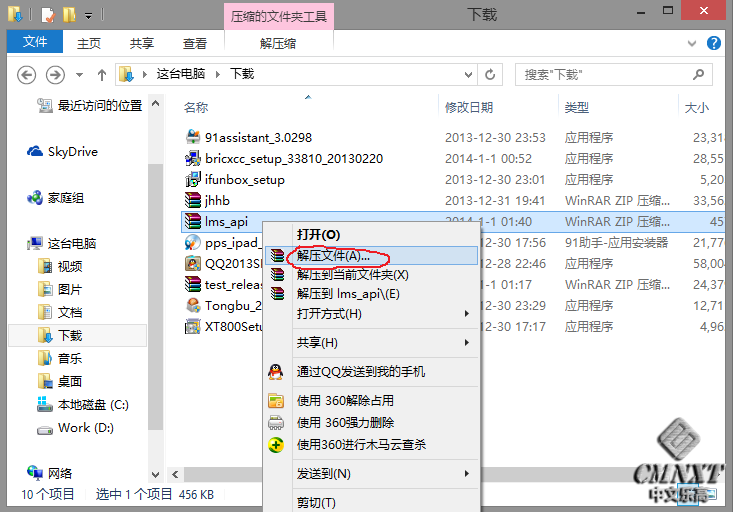Click the 360强力删除 shredder icon
The width and height of the screenshot is (733, 512).
pos(276,422)
